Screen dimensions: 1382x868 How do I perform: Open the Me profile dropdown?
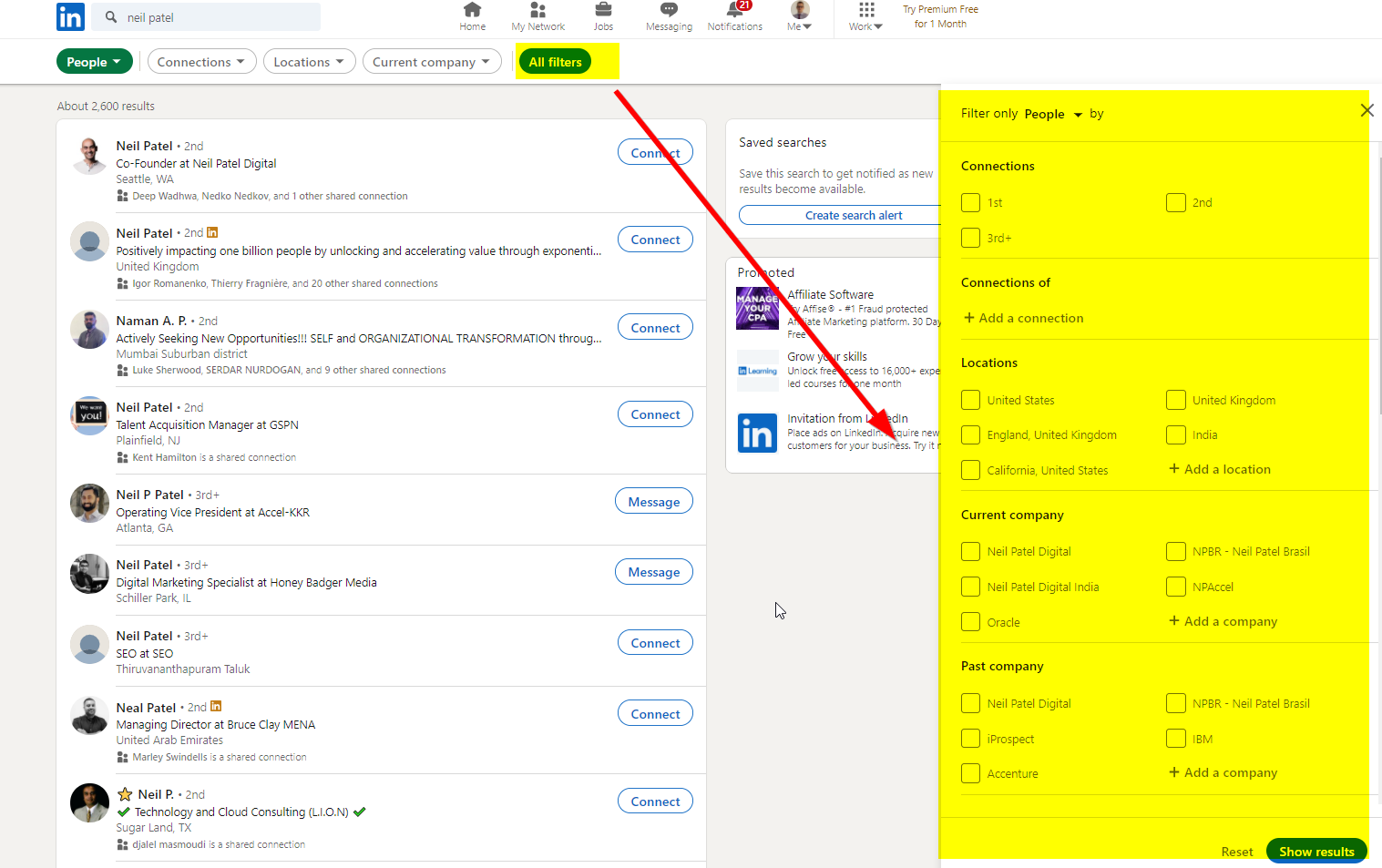(x=800, y=16)
